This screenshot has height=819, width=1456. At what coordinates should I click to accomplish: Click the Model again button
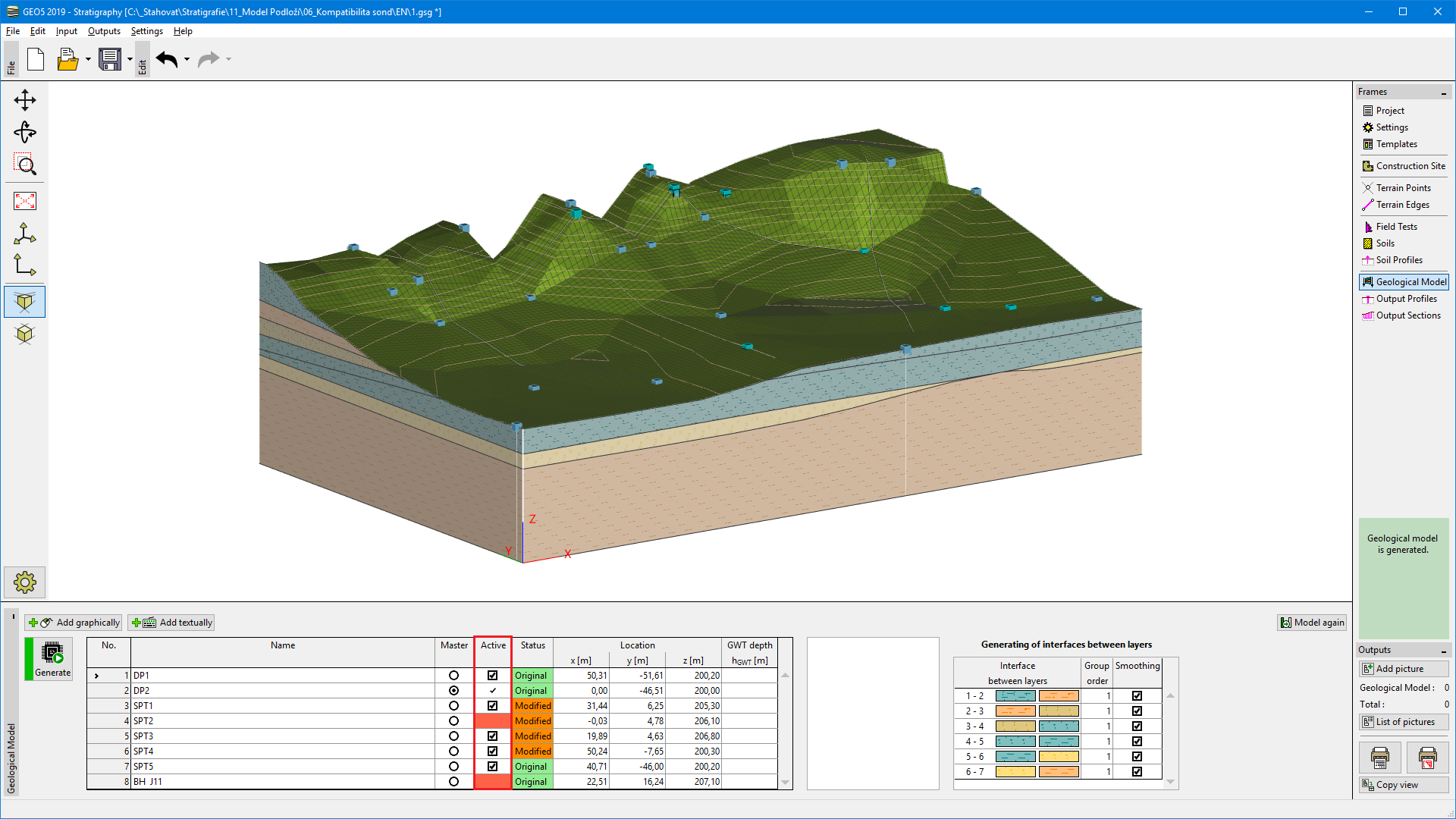(x=1312, y=622)
